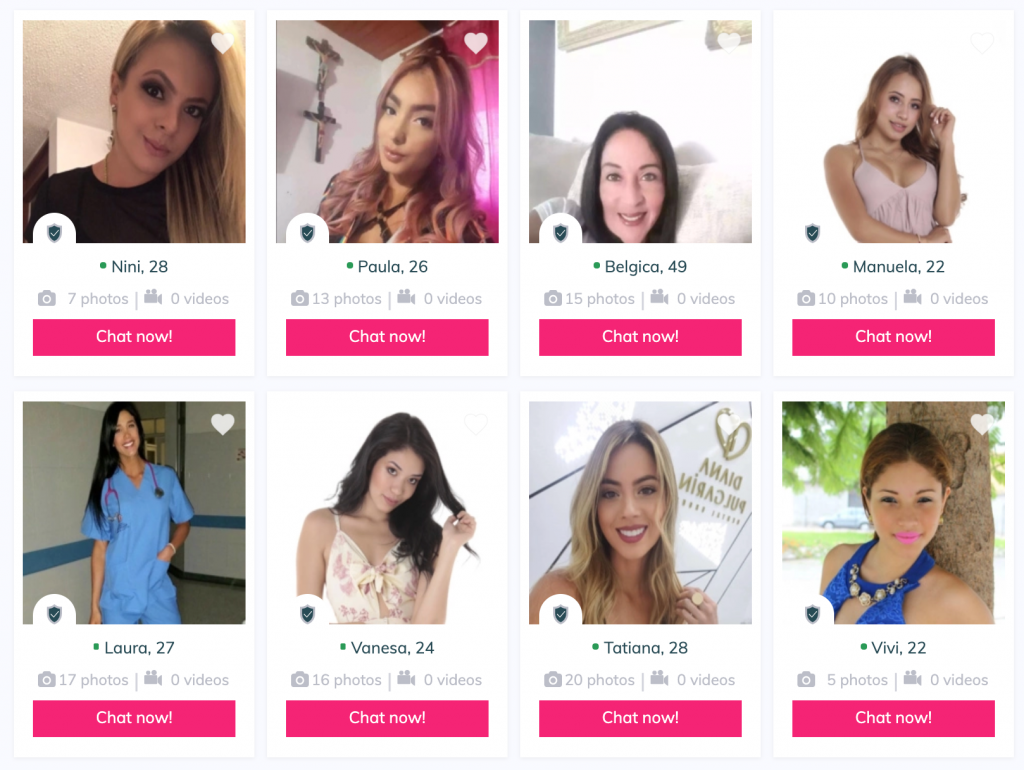Toggle favorite heart on Laura's card
Image resolution: width=1024 pixels, height=770 pixels.
coord(223,425)
